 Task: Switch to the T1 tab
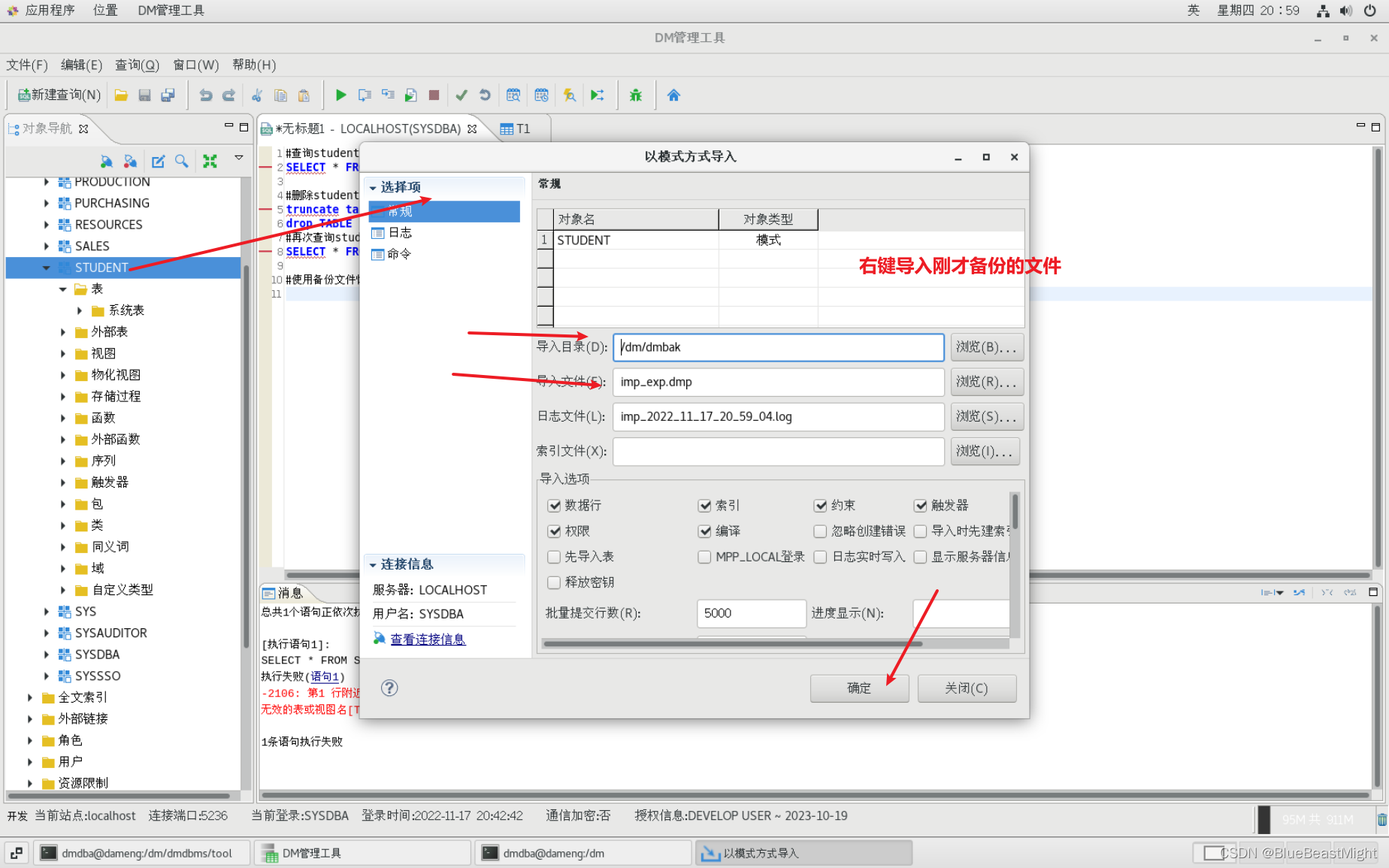tap(521, 129)
